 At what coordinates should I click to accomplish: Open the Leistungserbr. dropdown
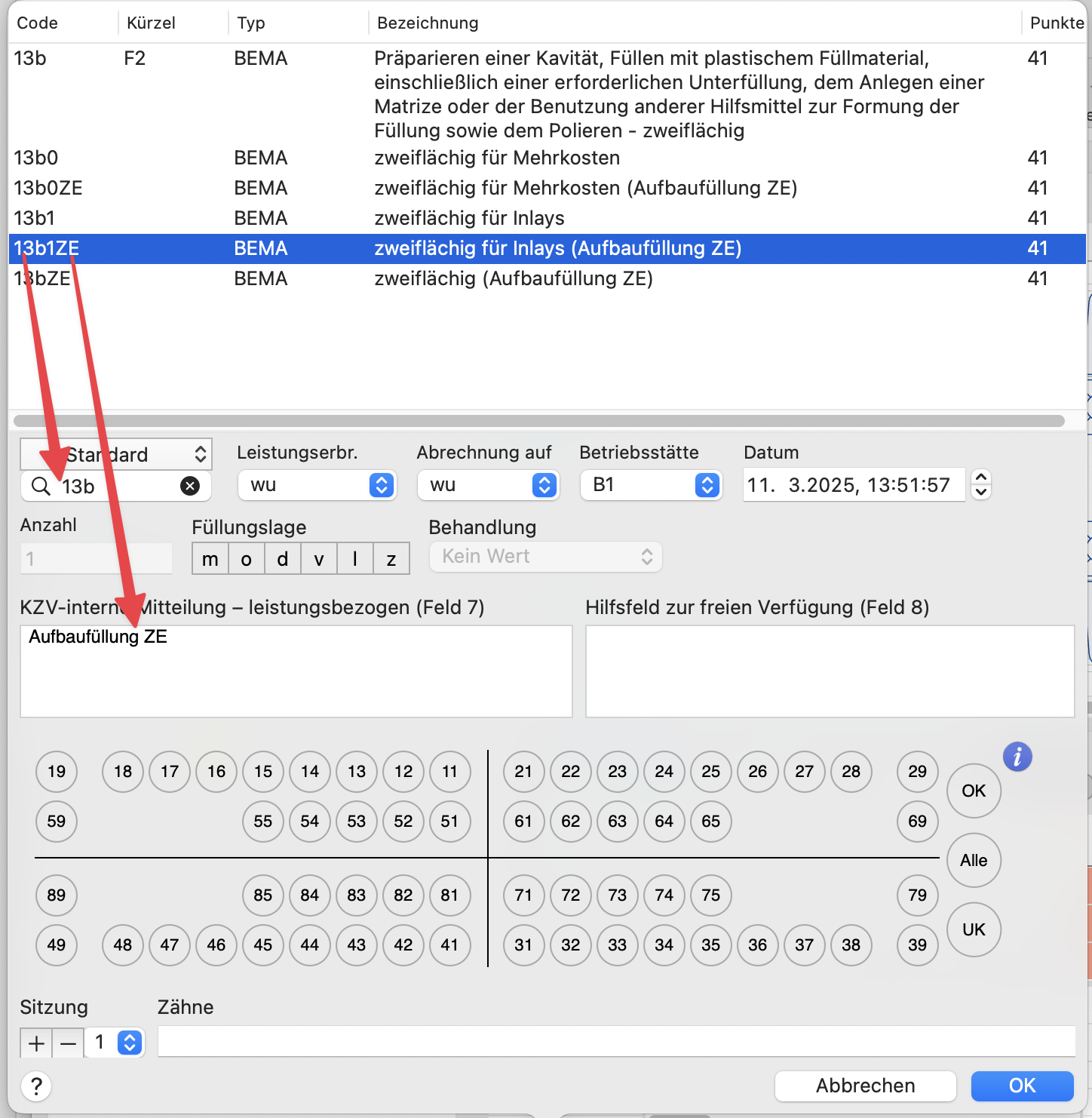click(x=317, y=485)
